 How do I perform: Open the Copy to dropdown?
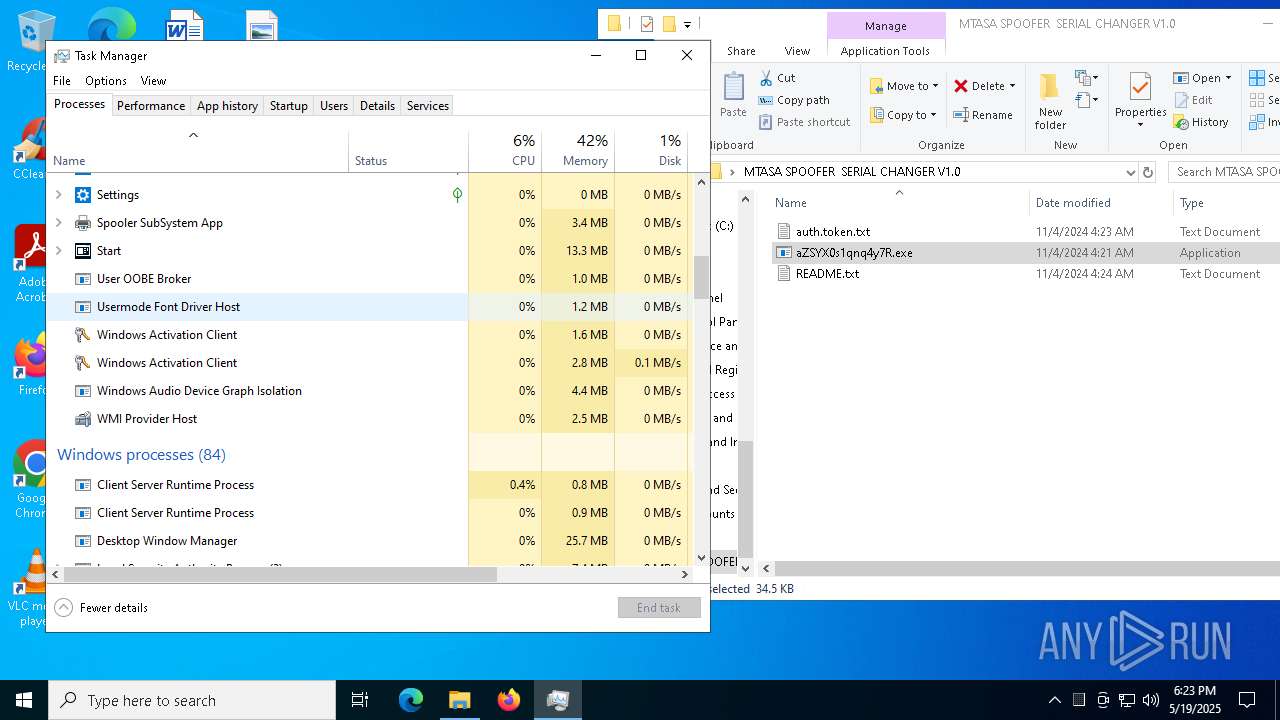coord(904,115)
